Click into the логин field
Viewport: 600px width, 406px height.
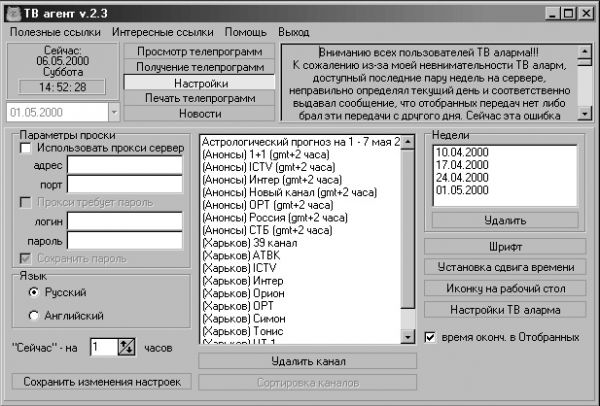[125, 221]
